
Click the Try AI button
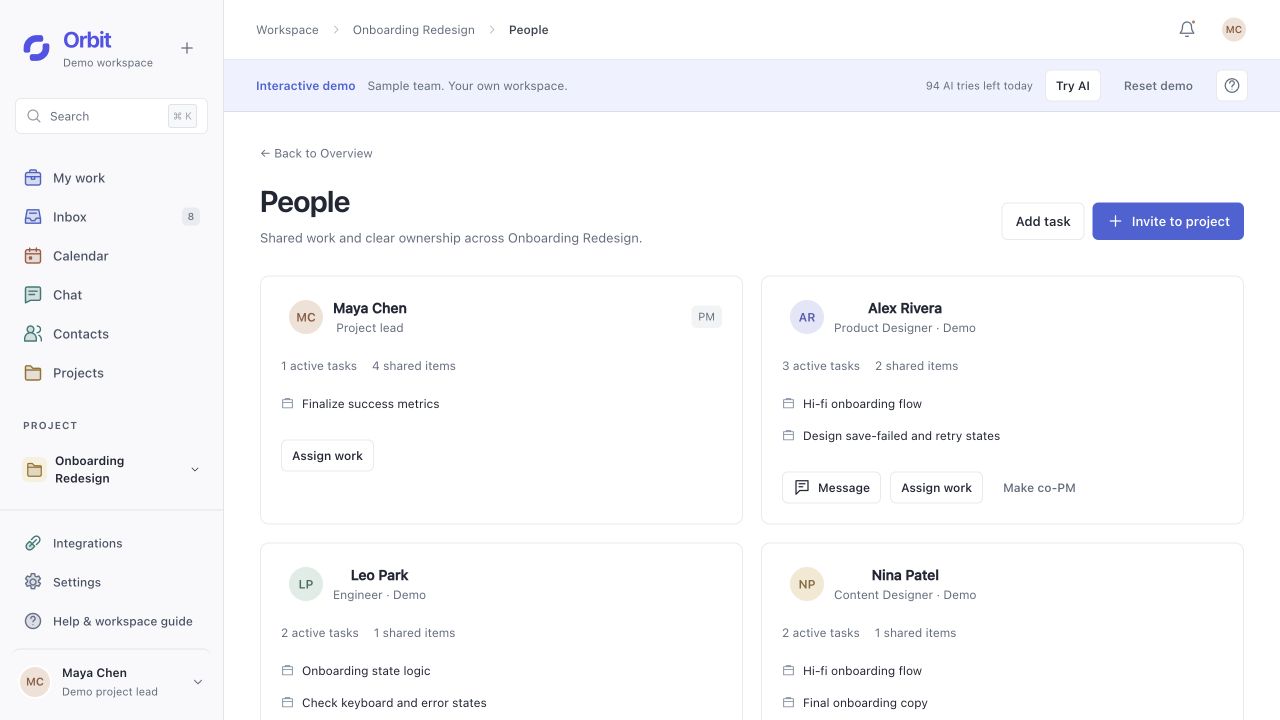click(1073, 86)
